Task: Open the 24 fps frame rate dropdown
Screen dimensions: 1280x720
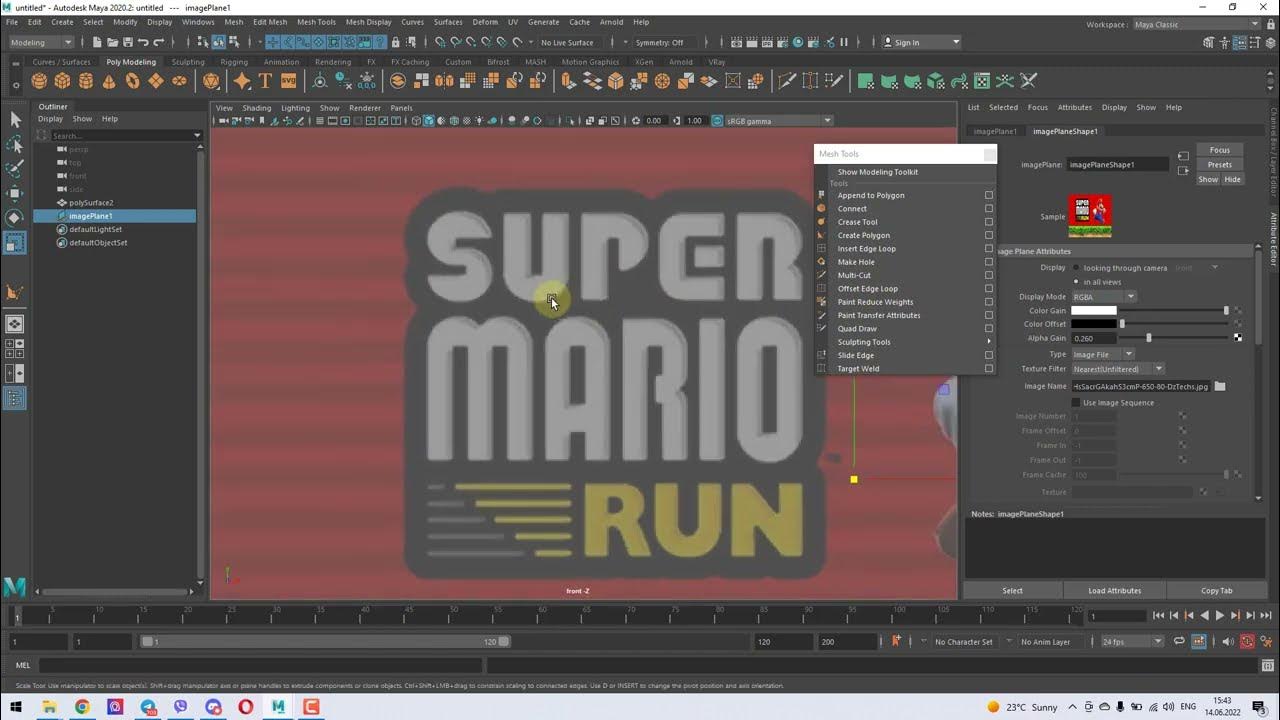Action: pyautogui.click(x=1132, y=641)
